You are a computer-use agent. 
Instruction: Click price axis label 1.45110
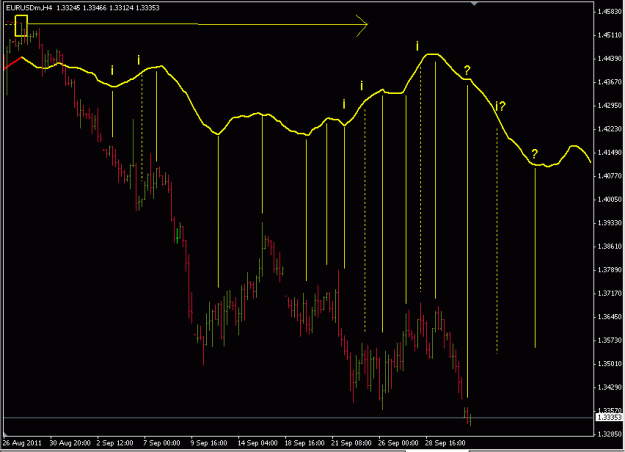tap(609, 35)
